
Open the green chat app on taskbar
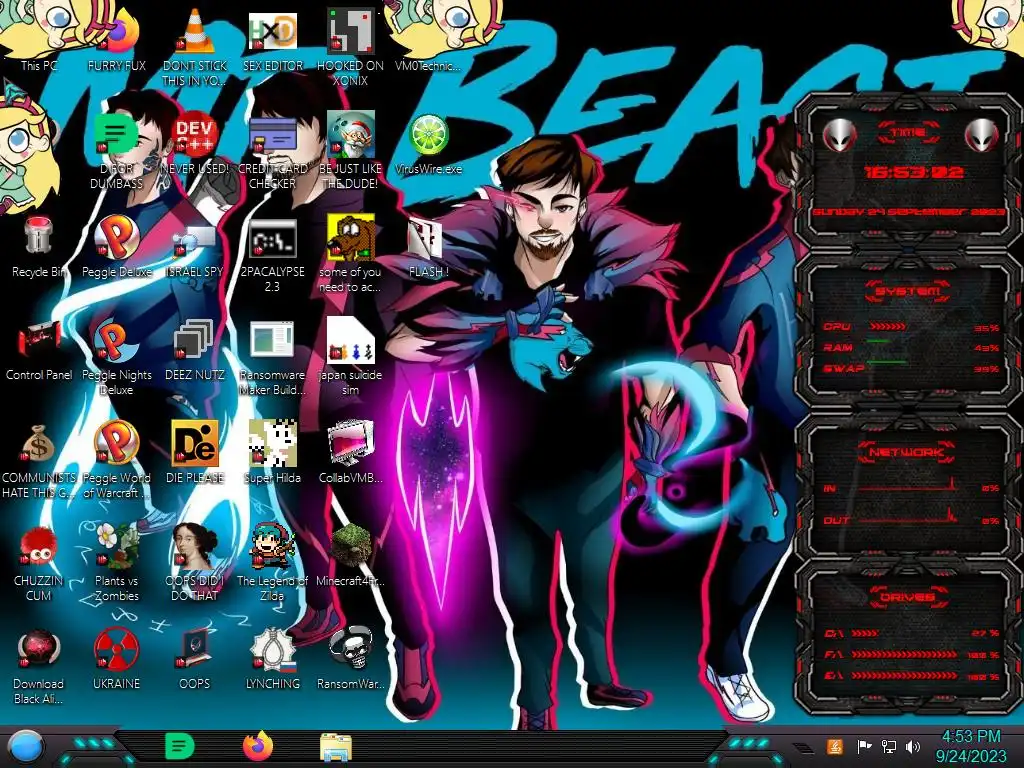[180, 746]
